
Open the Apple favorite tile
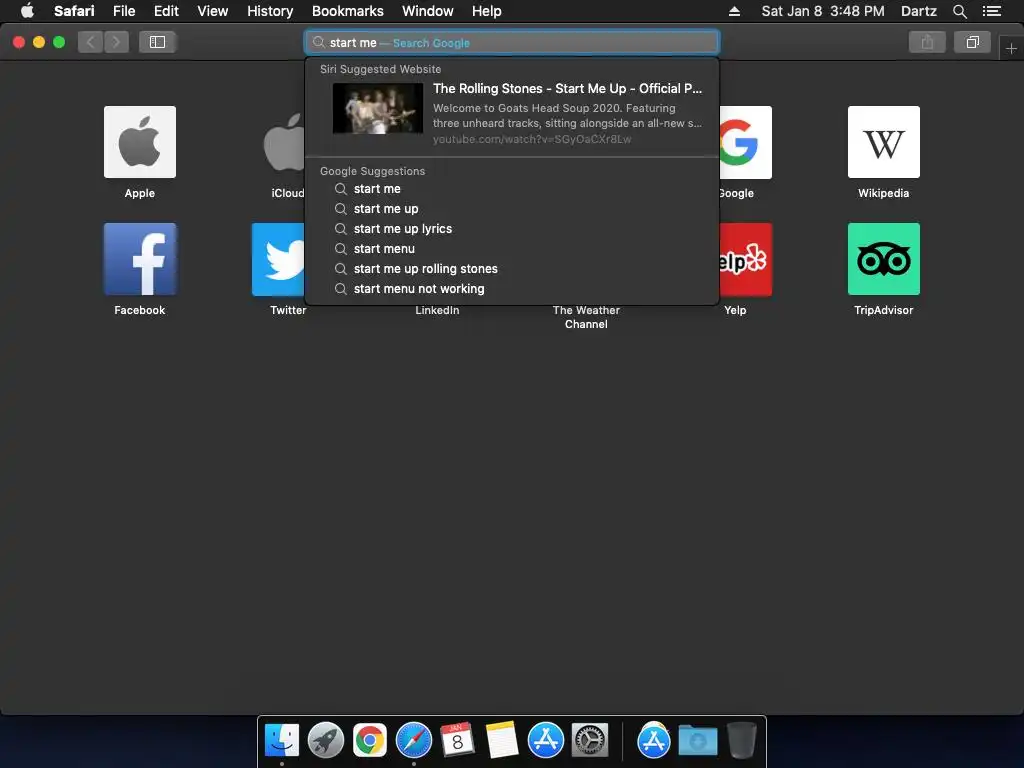point(140,142)
